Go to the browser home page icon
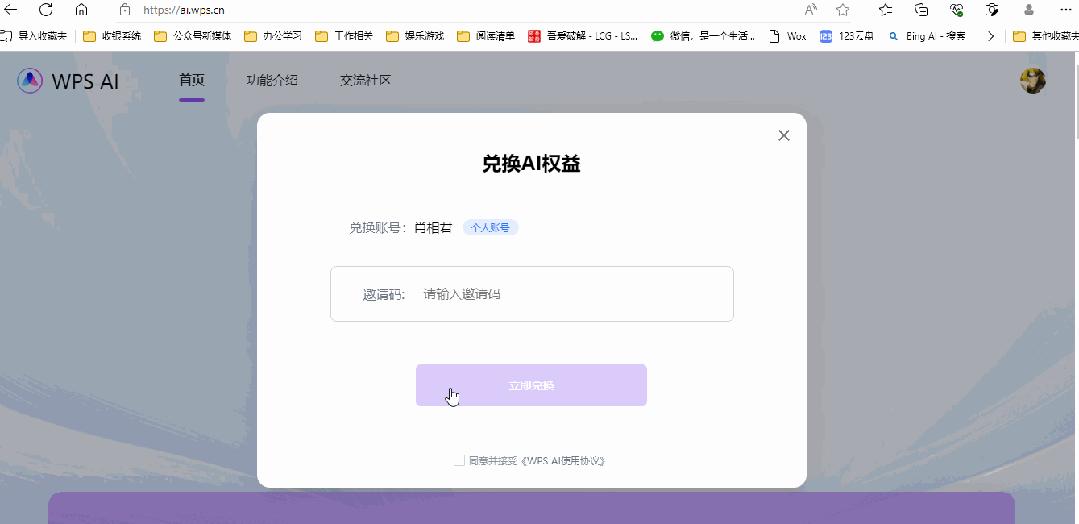1079x524 pixels. (81, 10)
